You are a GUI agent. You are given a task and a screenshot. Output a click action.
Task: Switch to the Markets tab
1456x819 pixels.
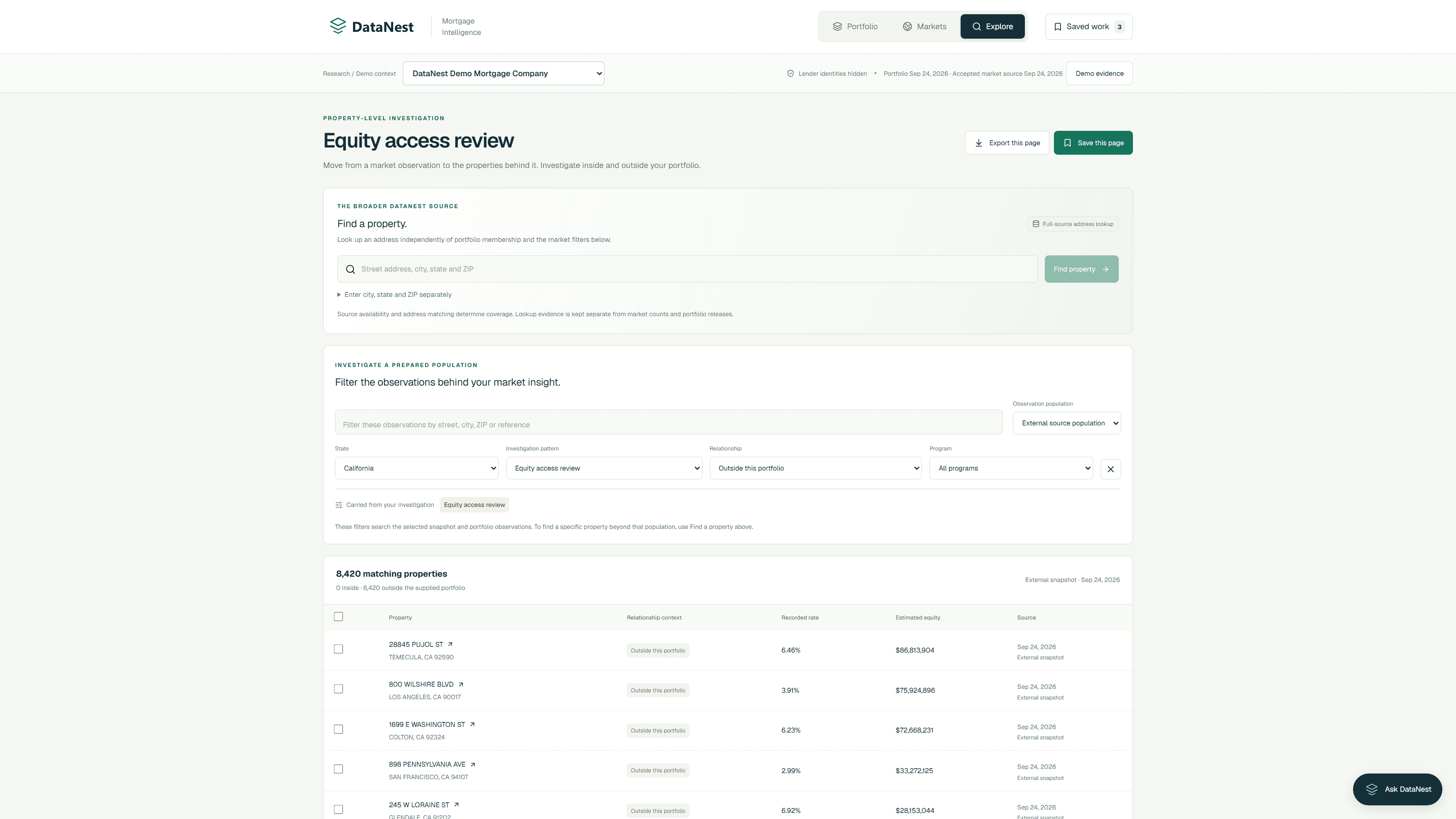point(924,27)
